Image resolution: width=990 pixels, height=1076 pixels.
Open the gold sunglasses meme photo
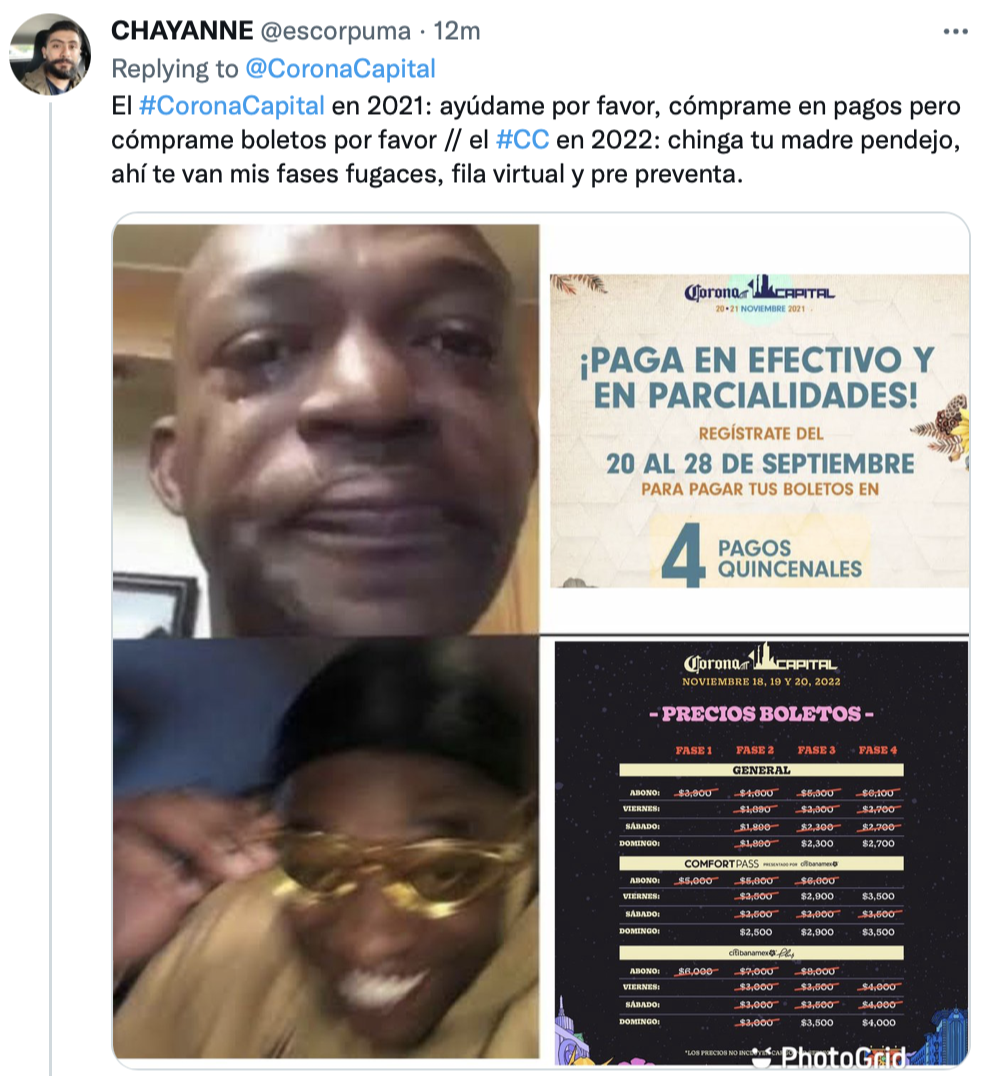pyautogui.click(x=326, y=847)
